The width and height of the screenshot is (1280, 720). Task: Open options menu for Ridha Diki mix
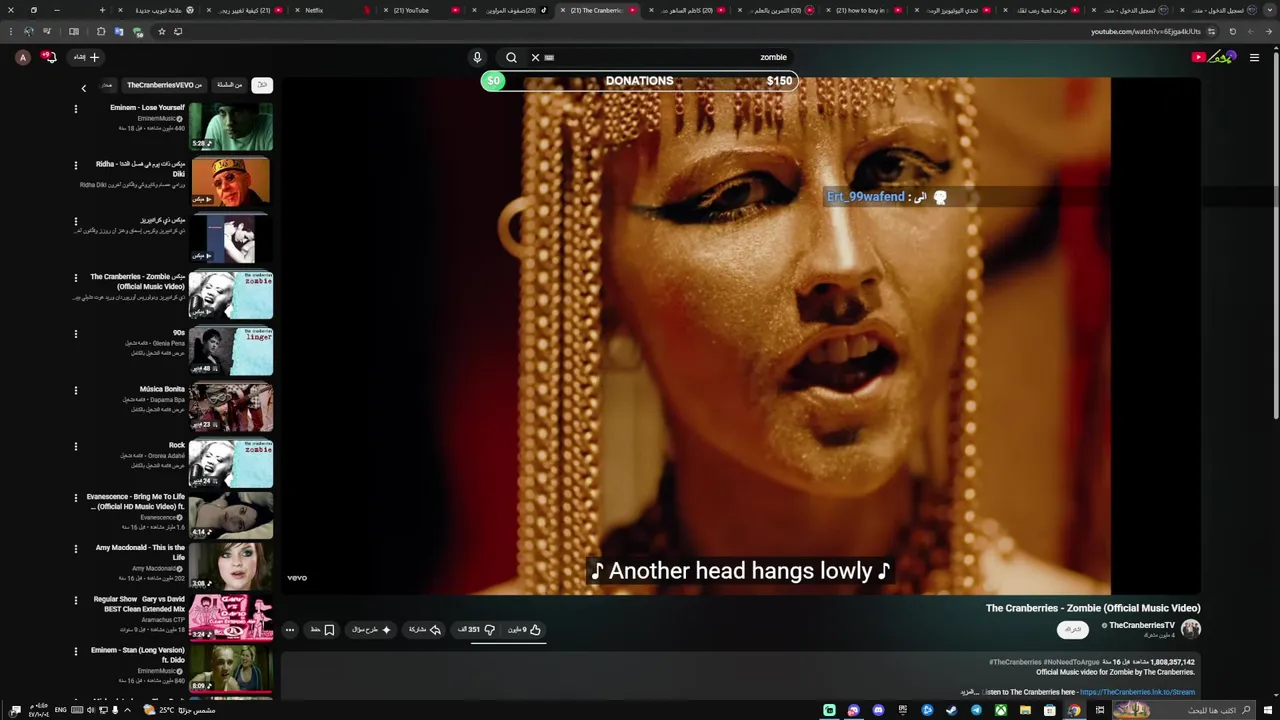75,165
